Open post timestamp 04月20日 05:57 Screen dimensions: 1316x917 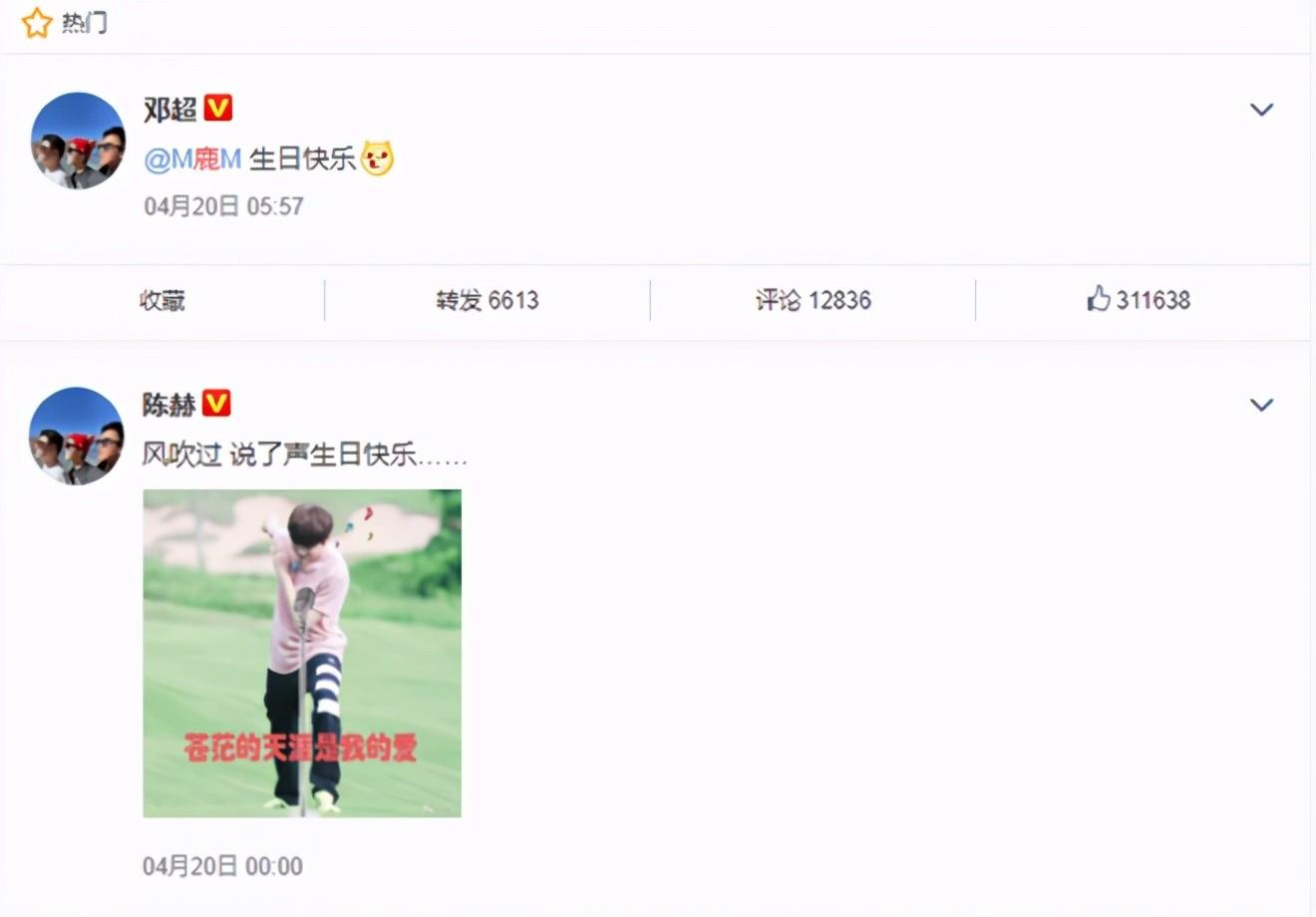point(223,206)
